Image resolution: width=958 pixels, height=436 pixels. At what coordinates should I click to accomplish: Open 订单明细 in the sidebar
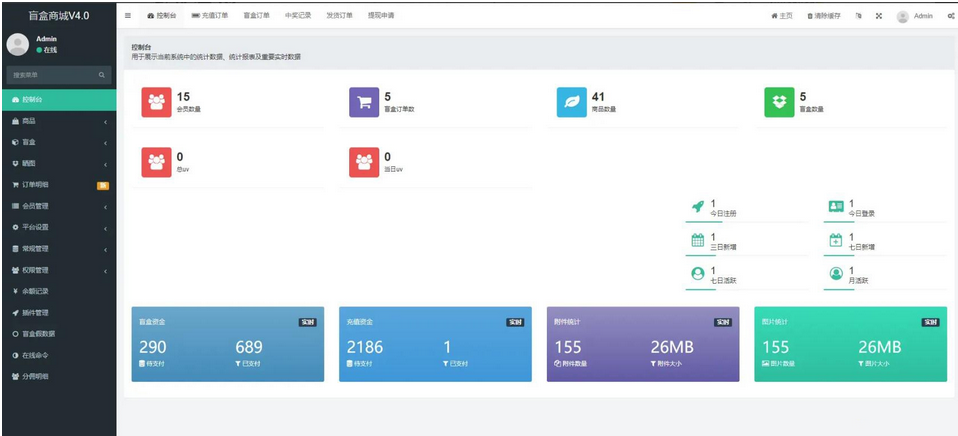(x=59, y=185)
